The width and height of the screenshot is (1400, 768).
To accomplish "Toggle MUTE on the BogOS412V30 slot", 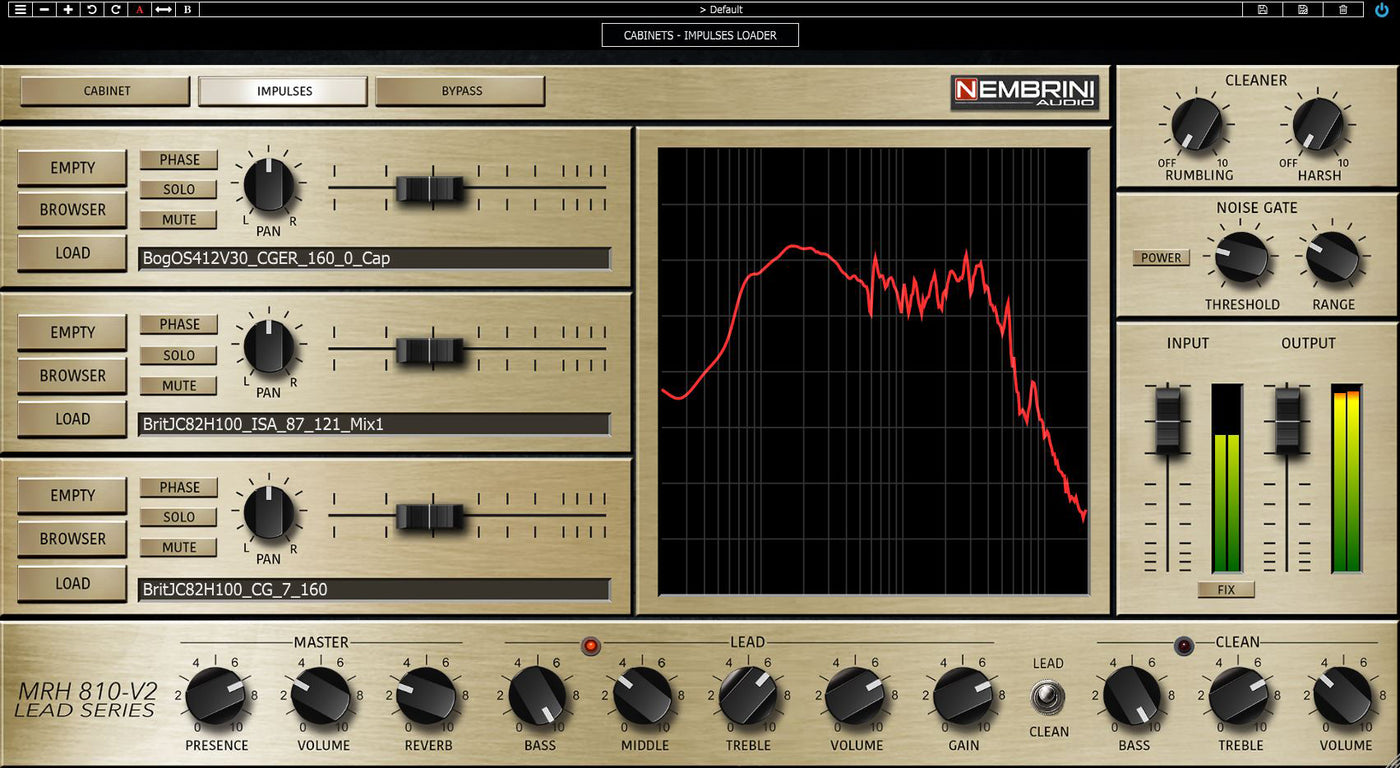I will point(179,220).
